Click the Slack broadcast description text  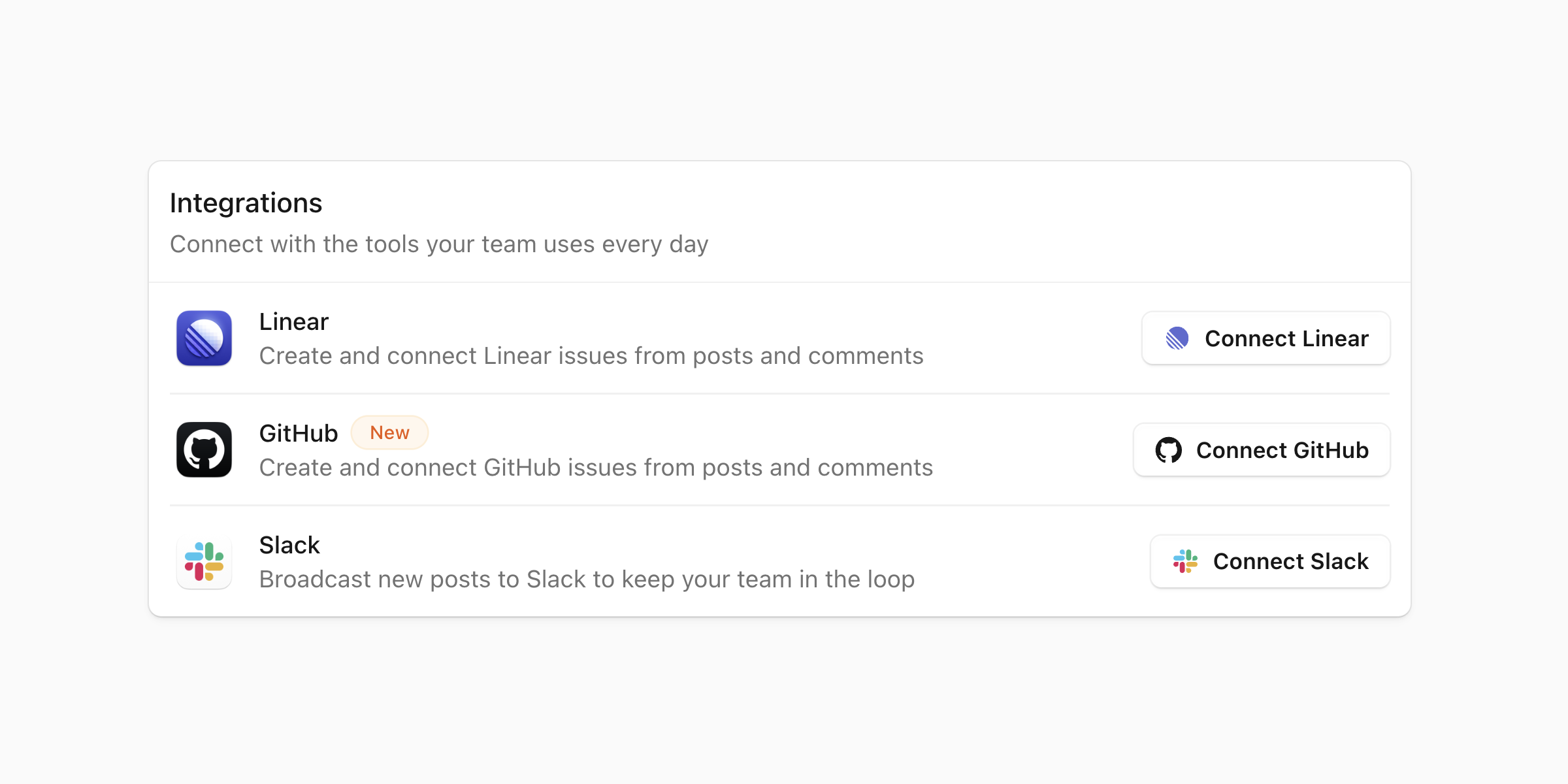pos(587,580)
